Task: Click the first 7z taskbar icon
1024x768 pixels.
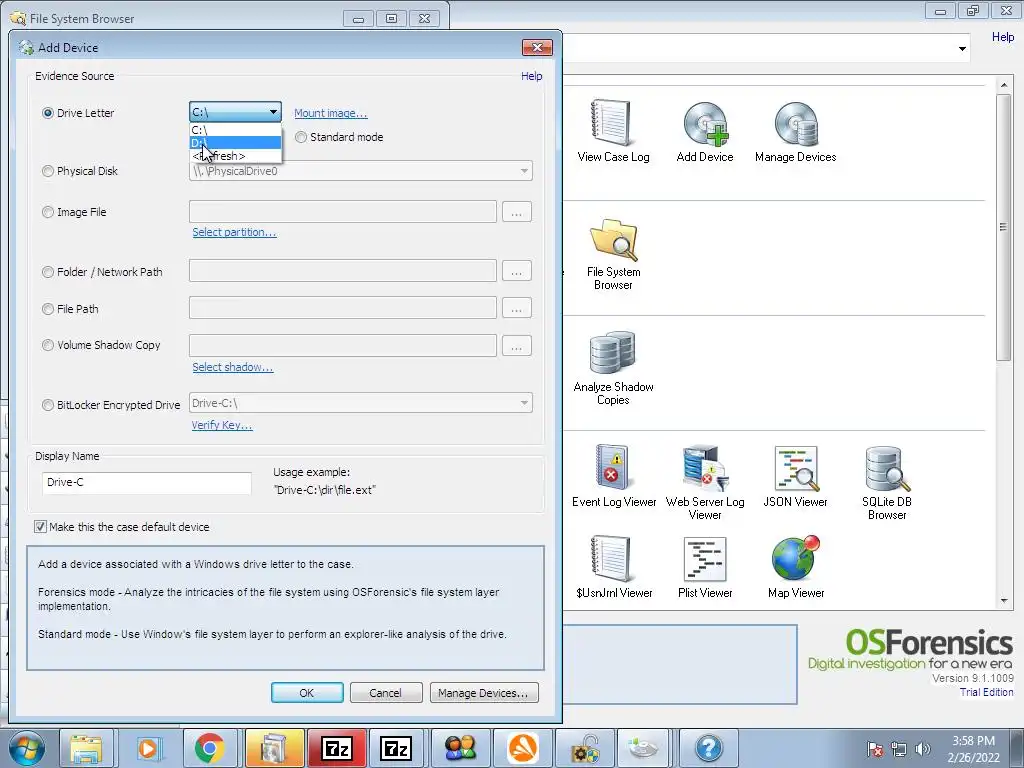Action: coord(337,748)
